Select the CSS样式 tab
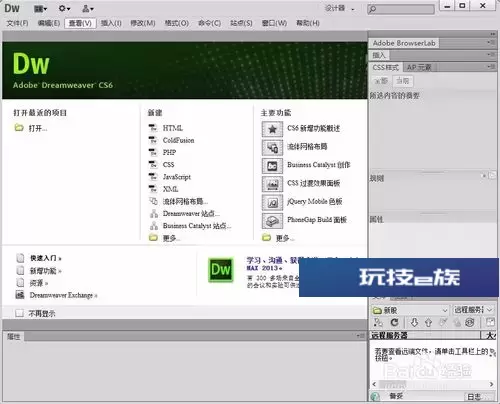 pyautogui.click(x=385, y=67)
